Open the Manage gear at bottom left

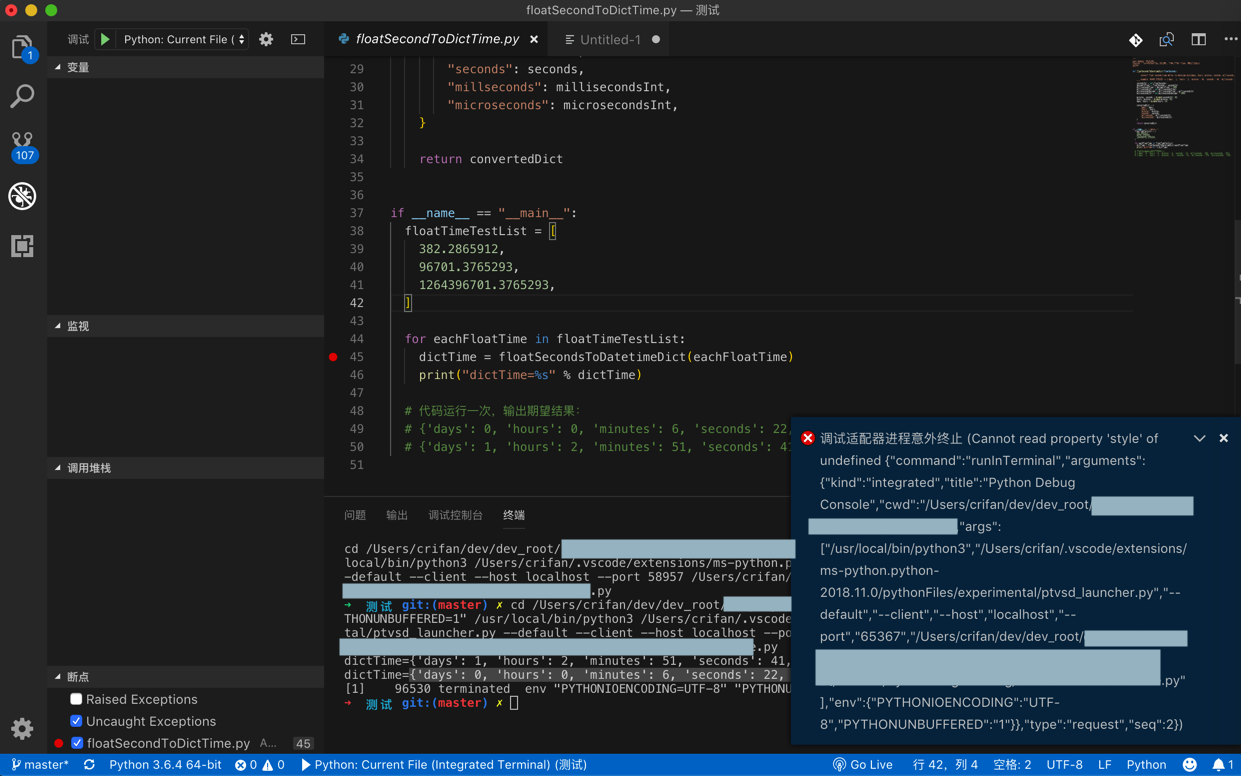22,728
